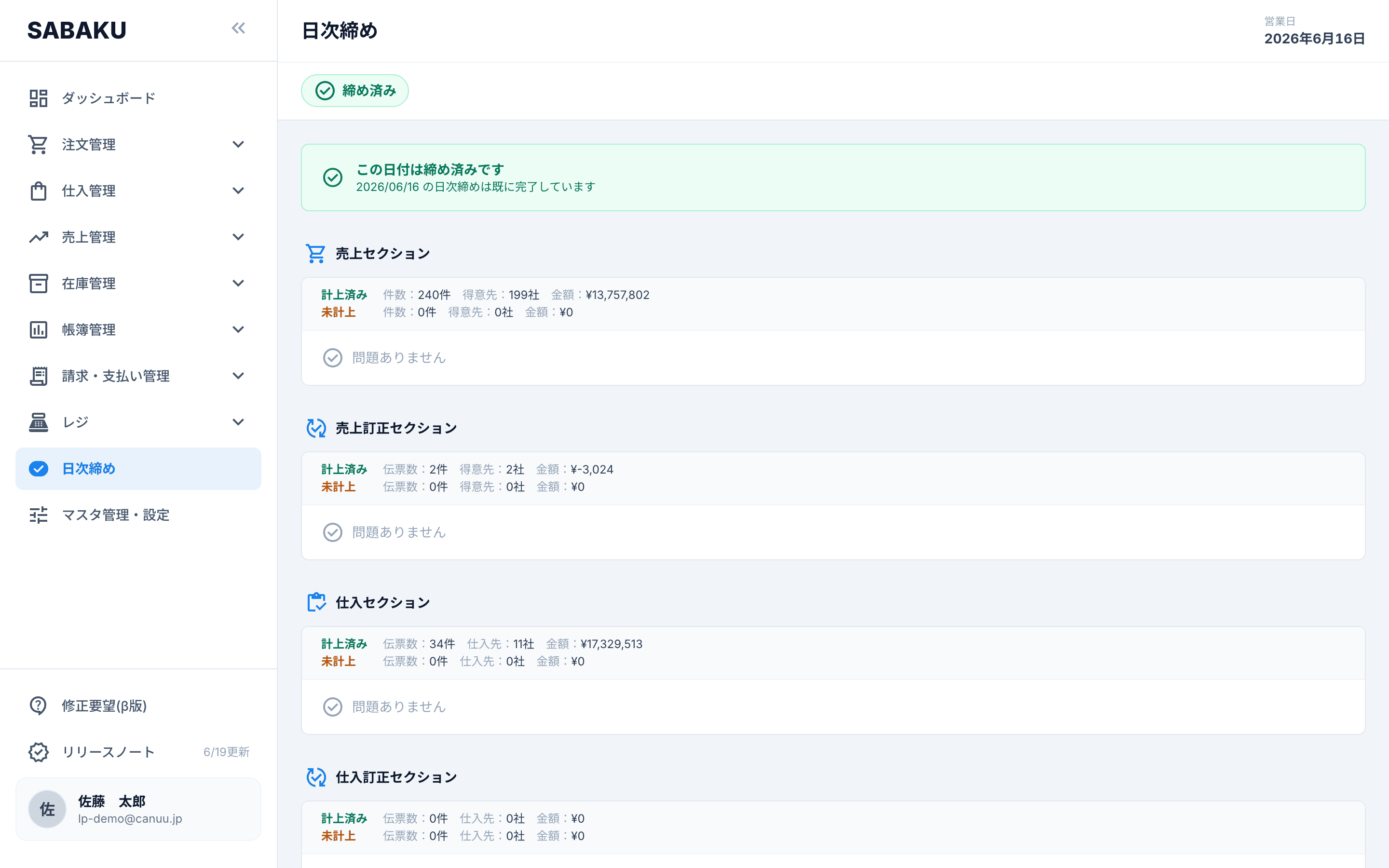Click 売上訂正セクション heading
Image resolution: width=1389 pixels, height=868 pixels.
396,428
